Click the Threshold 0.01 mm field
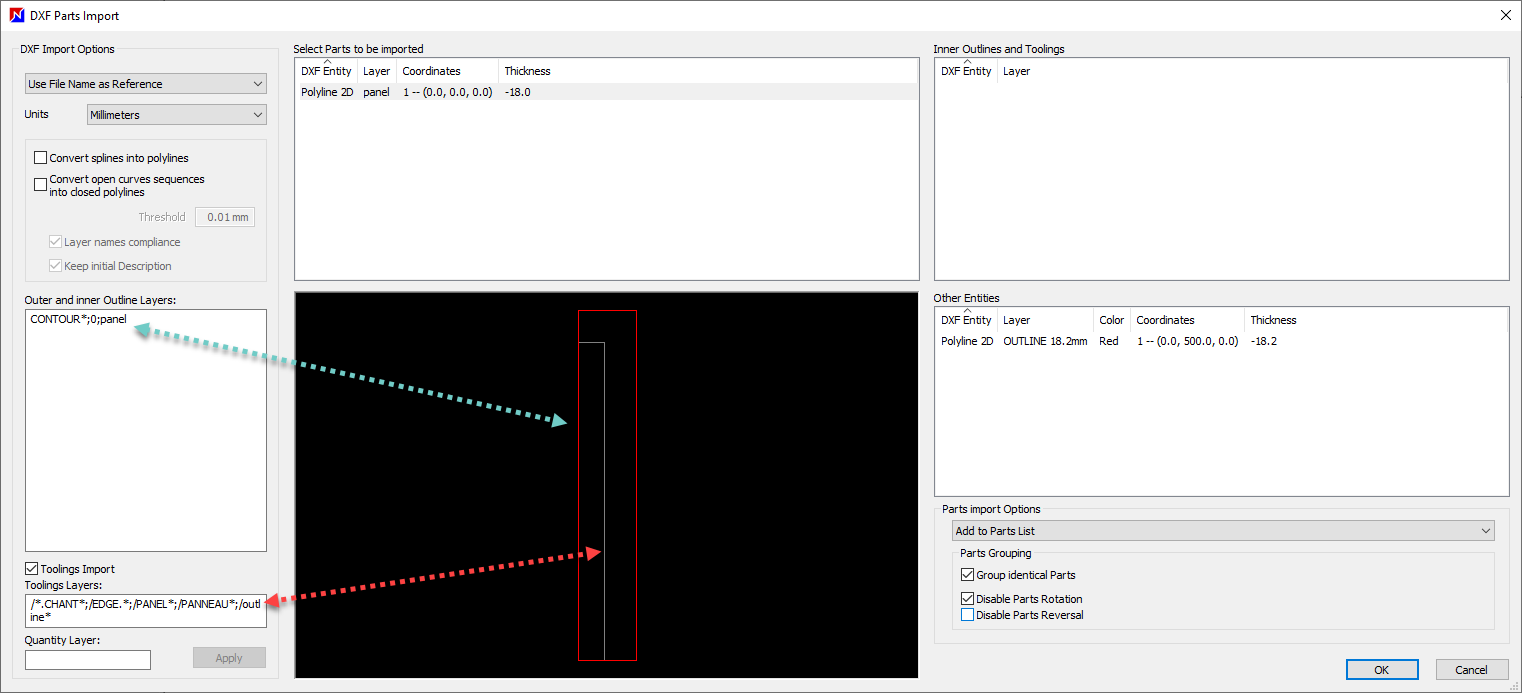This screenshot has height=693, width=1522. (x=225, y=217)
